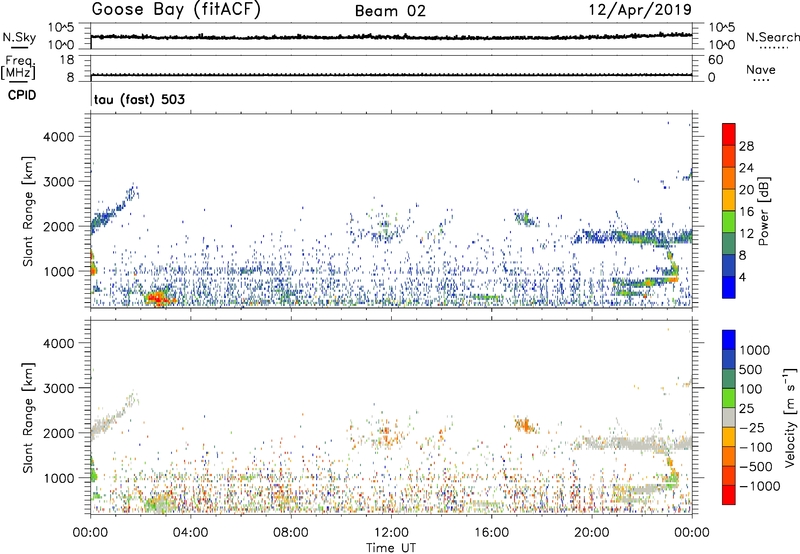Click the 'Beam 02' label
This screenshot has height=554, width=800.
click(390, 11)
